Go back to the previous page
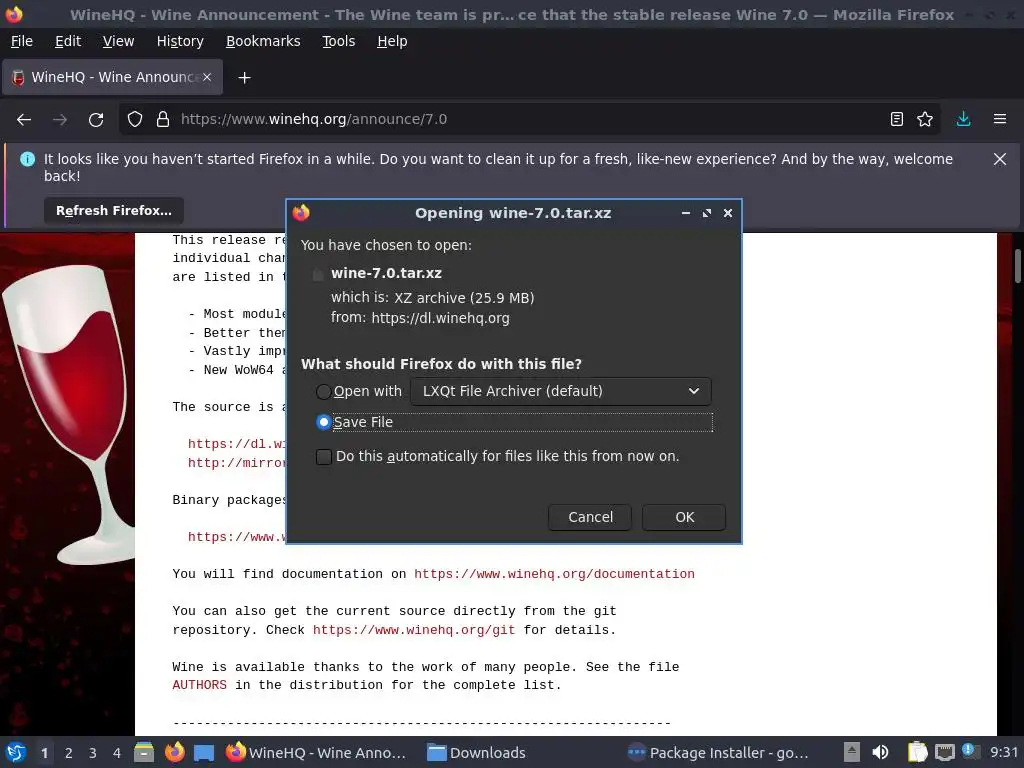The image size is (1024, 768). (24, 120)
